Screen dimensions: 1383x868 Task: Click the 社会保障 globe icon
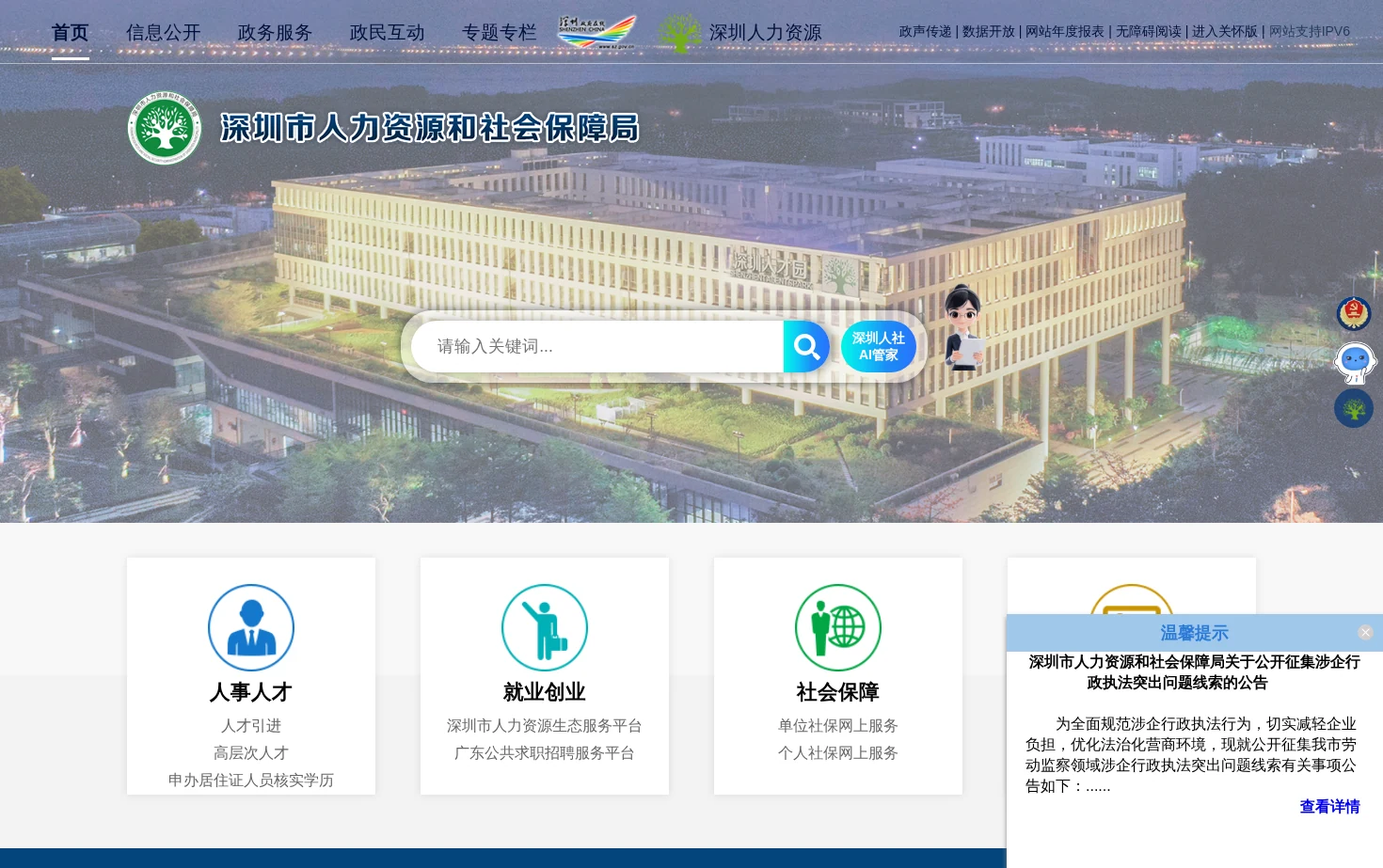[838, 627]
